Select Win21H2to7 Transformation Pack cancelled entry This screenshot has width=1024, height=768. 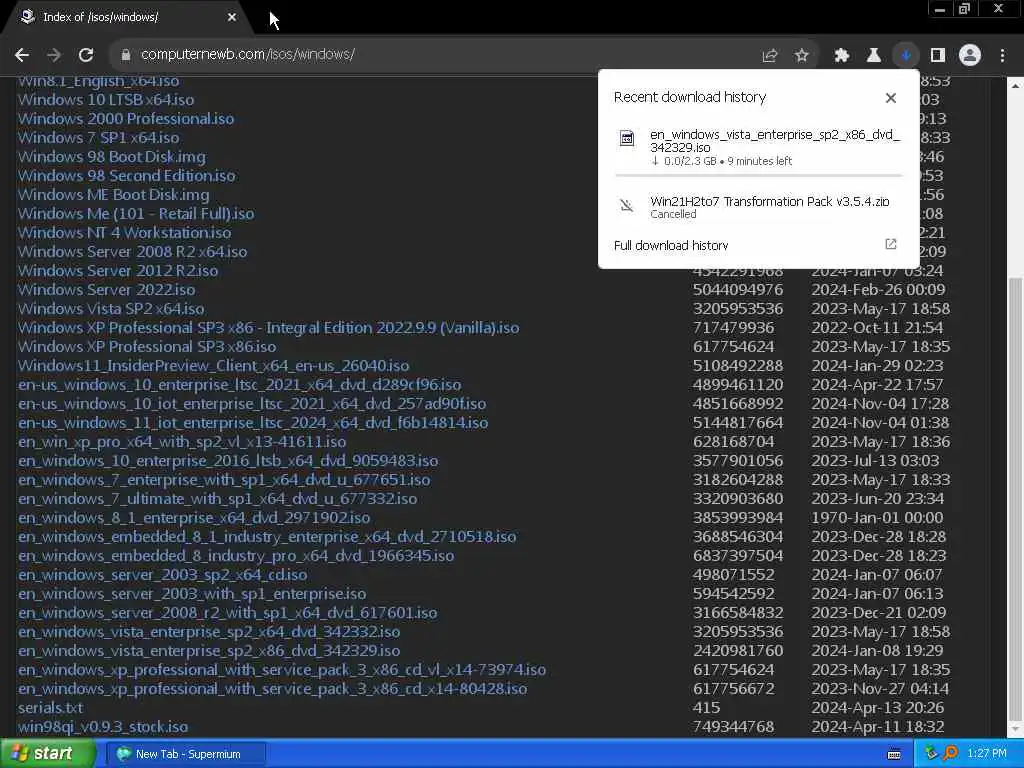click(x=758, y=207)
